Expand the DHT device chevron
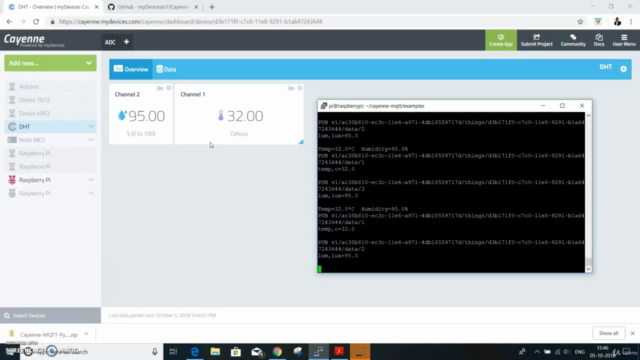Viewport: 640px width, 360px height. (x=91, y=127)
